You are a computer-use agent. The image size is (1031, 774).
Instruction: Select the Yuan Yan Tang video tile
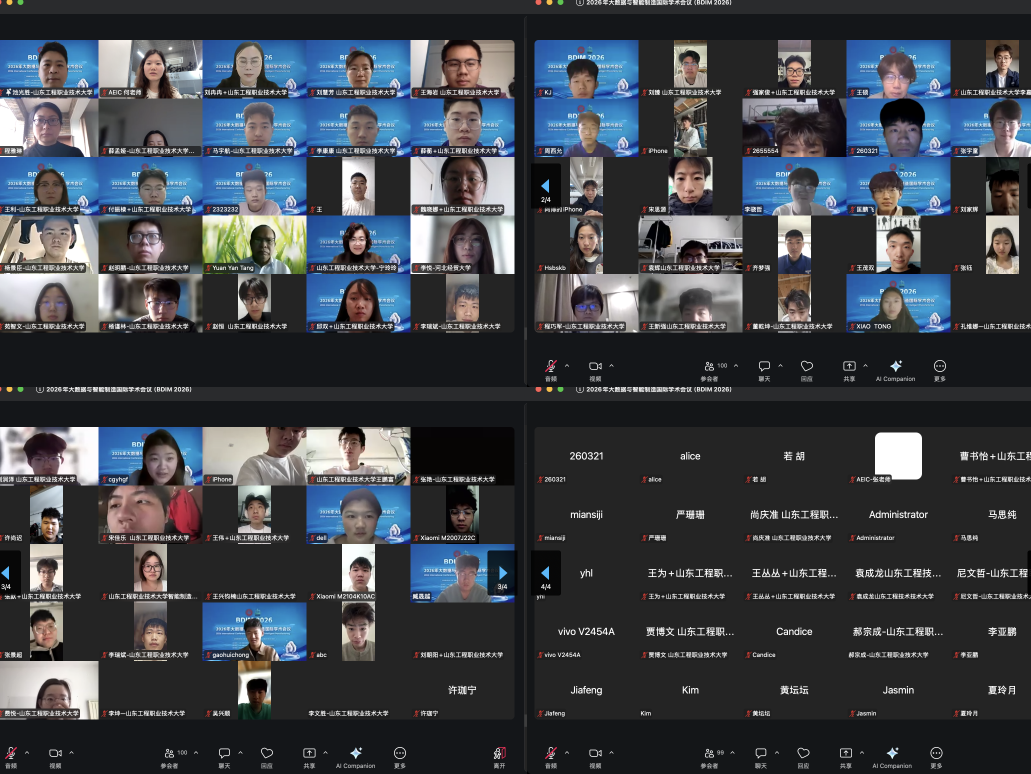(x=254, y=245)
